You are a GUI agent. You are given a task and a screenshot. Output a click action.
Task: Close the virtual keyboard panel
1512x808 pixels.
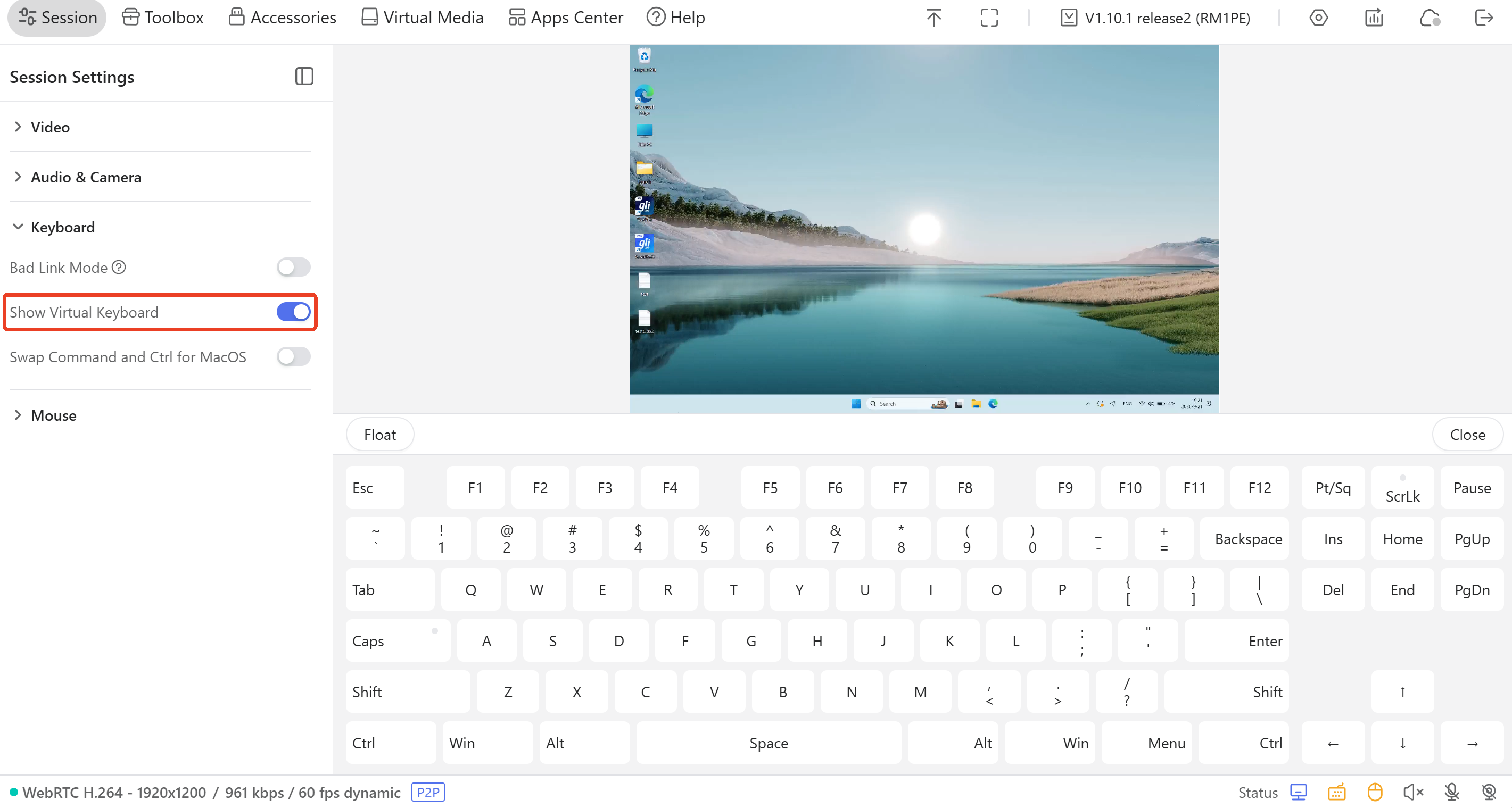1467,435
